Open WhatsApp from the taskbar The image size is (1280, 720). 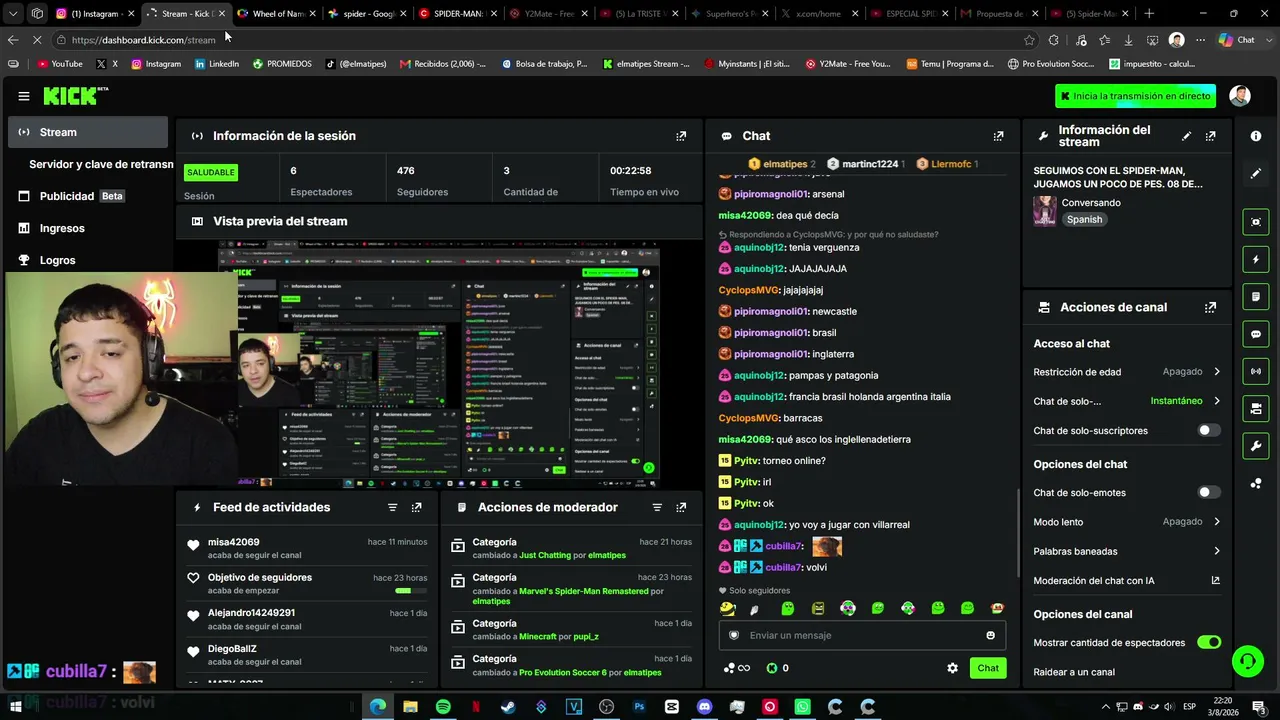click(x=802, y=707)
